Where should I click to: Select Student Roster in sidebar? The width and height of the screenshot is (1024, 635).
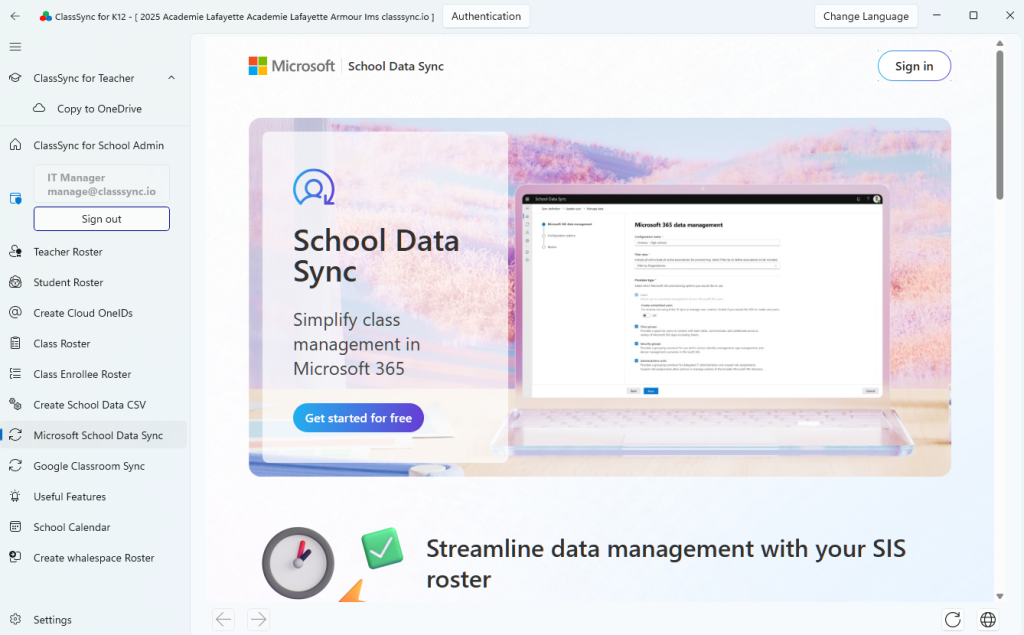[69, 282]
